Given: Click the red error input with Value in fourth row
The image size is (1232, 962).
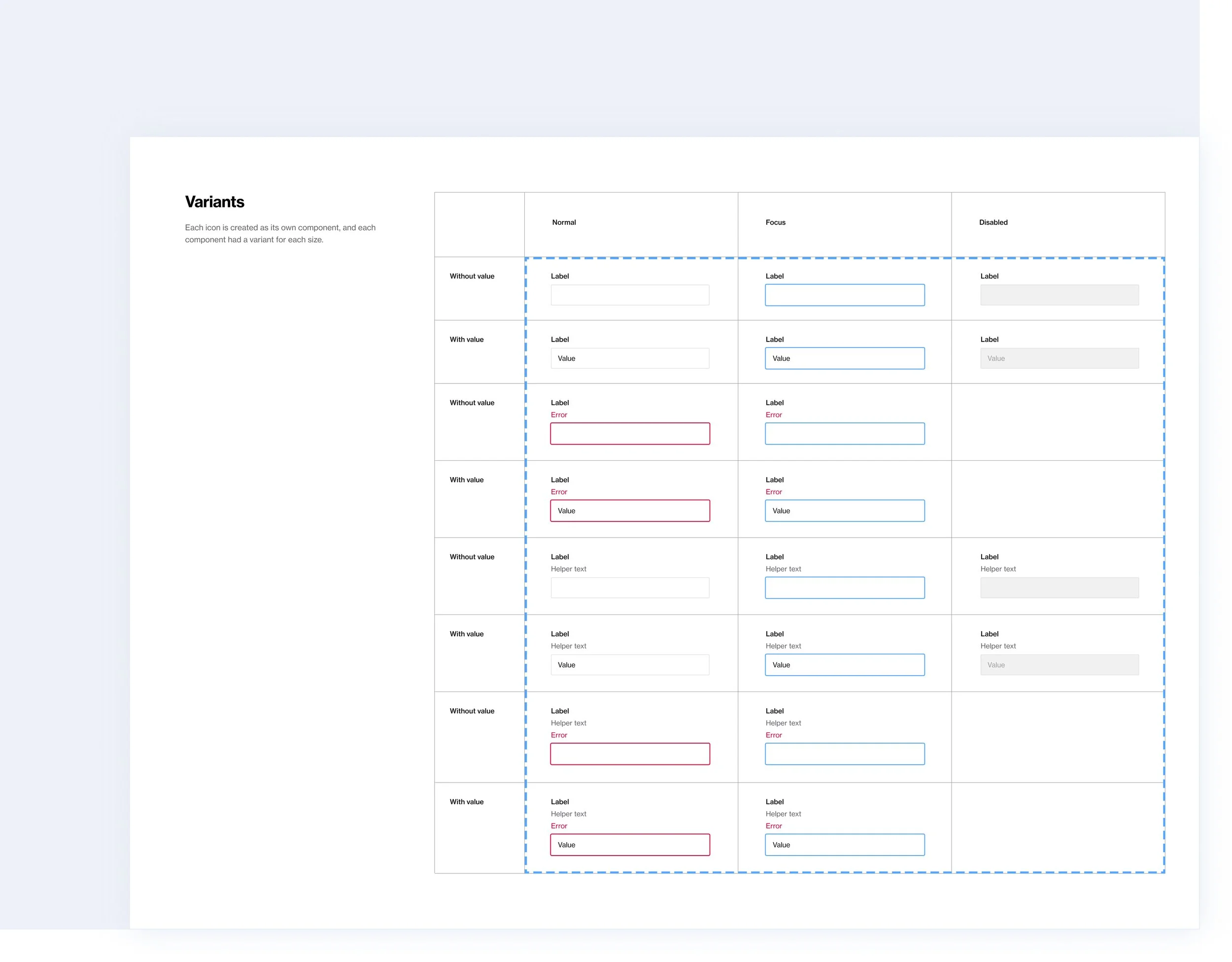Looking at the screenshot, I should pyautogui.click(x=629, y=511).
